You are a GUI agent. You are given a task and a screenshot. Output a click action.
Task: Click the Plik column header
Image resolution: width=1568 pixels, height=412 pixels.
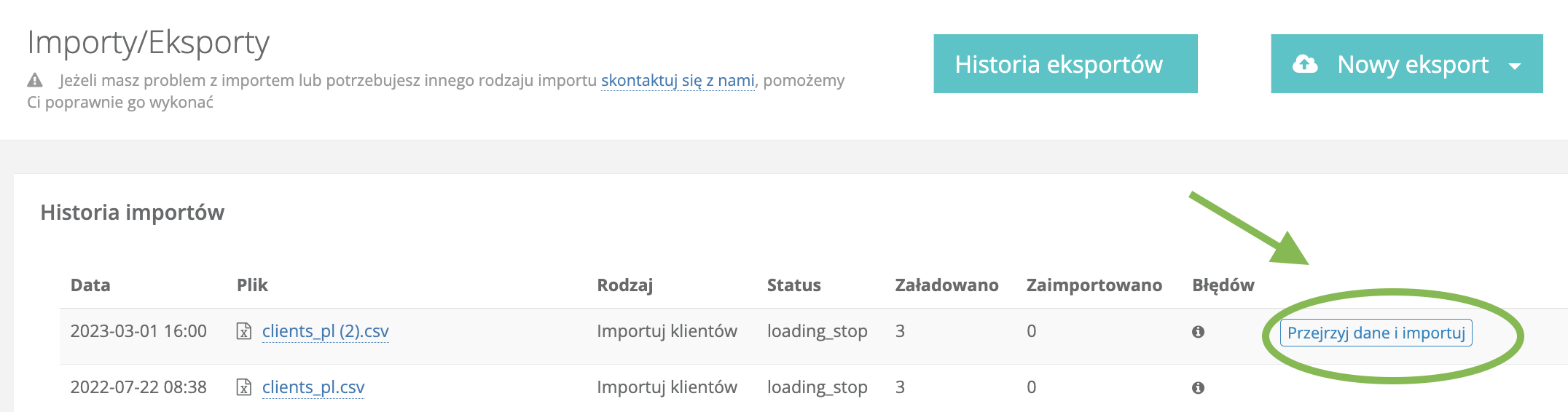pos(252,285)
